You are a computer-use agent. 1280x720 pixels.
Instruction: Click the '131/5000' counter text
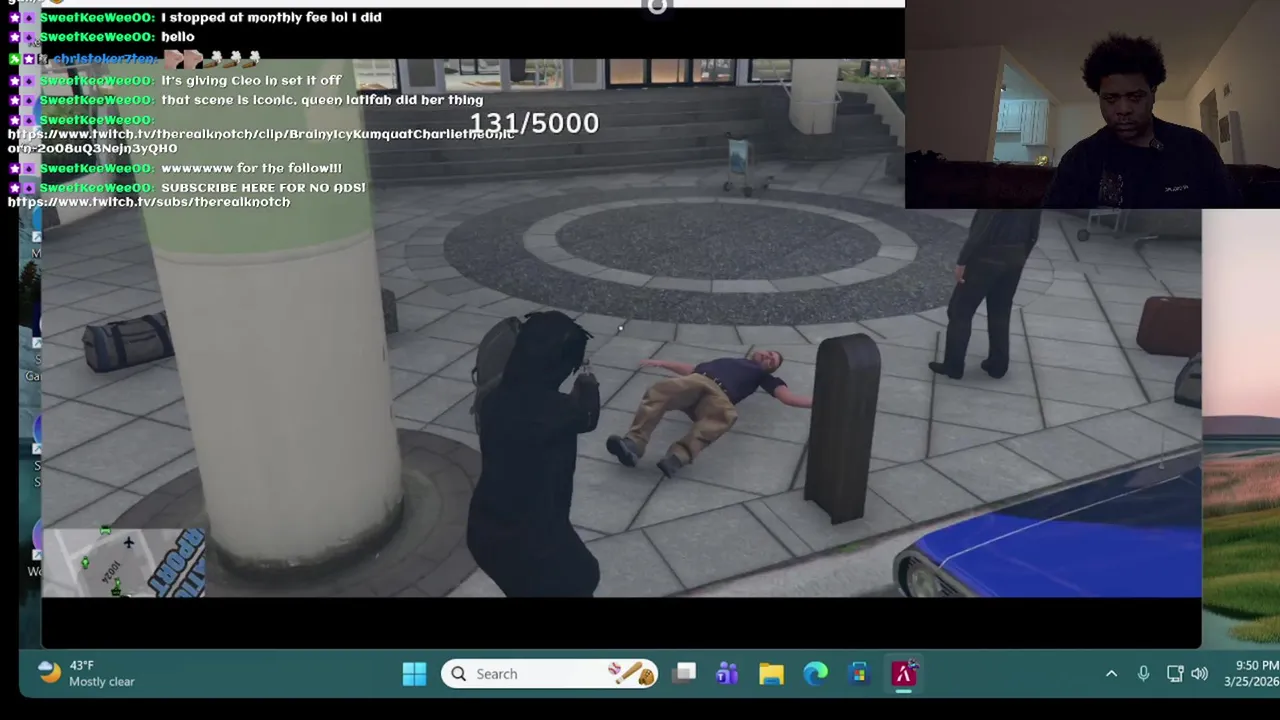pyautogui.click(x=534, y=123)
